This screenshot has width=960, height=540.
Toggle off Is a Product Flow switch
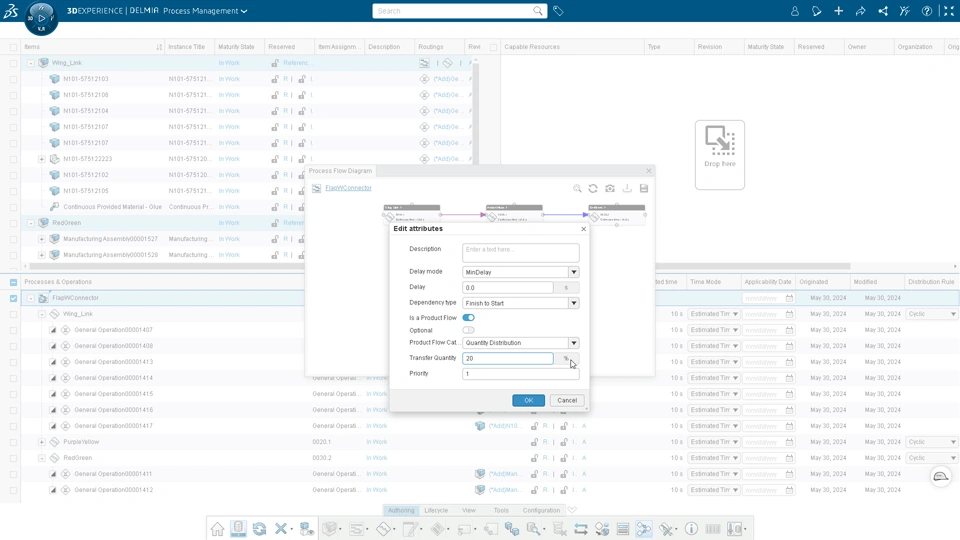coord(468,318)
